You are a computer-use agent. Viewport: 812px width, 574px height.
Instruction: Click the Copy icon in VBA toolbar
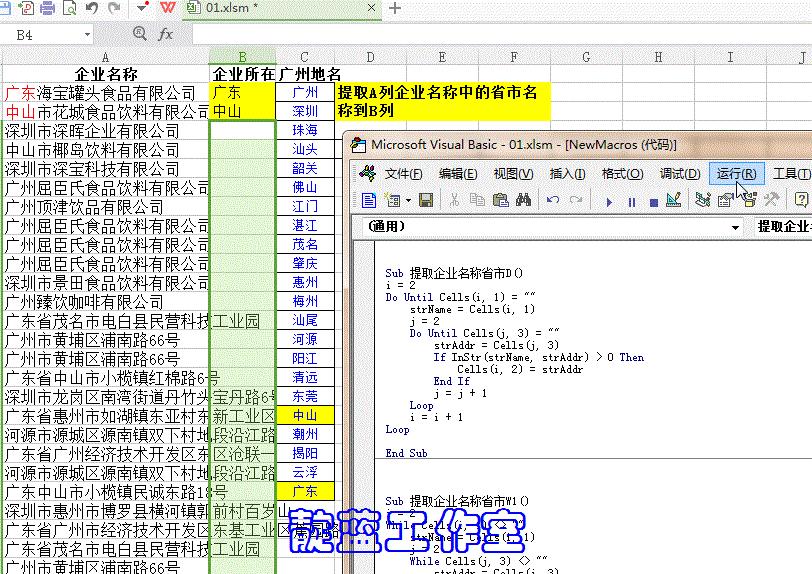pos(477,200)
